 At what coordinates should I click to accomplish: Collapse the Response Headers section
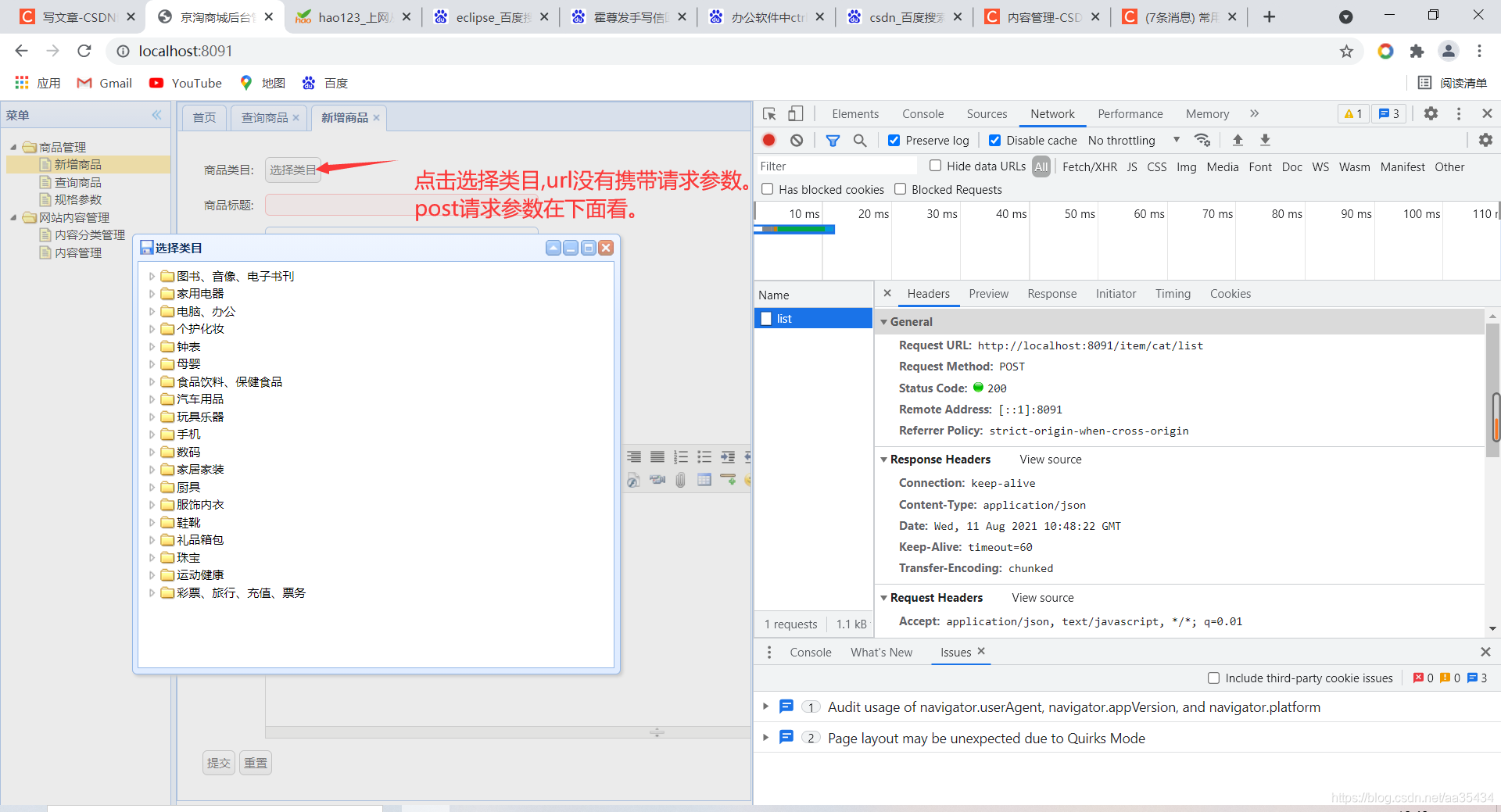[884, 460]
